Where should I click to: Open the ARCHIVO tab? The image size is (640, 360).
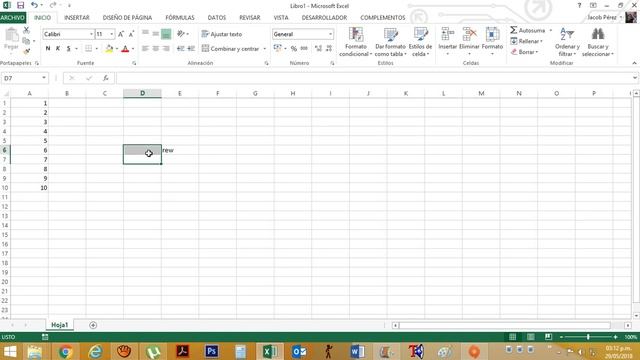point(13,18)
